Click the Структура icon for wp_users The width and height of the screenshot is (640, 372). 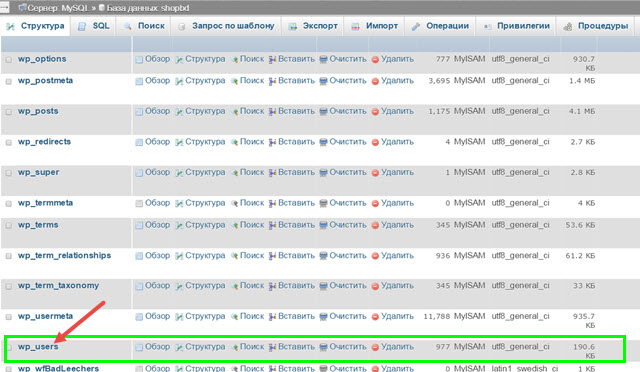click(179, 347)
